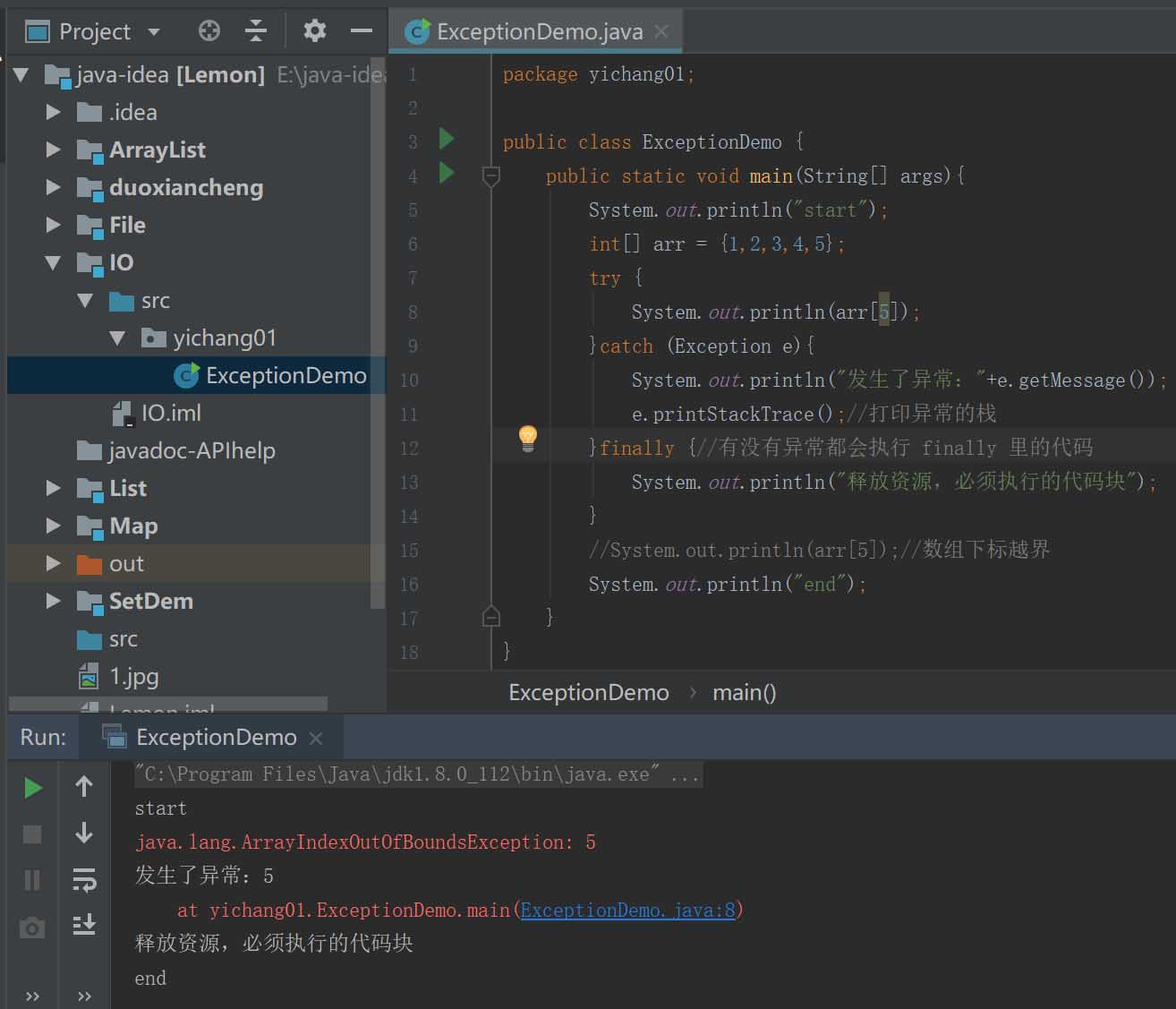1176x1009 pixels.
Task: Show more second-column Run toolbar actions
Action: tap(84, 996)
